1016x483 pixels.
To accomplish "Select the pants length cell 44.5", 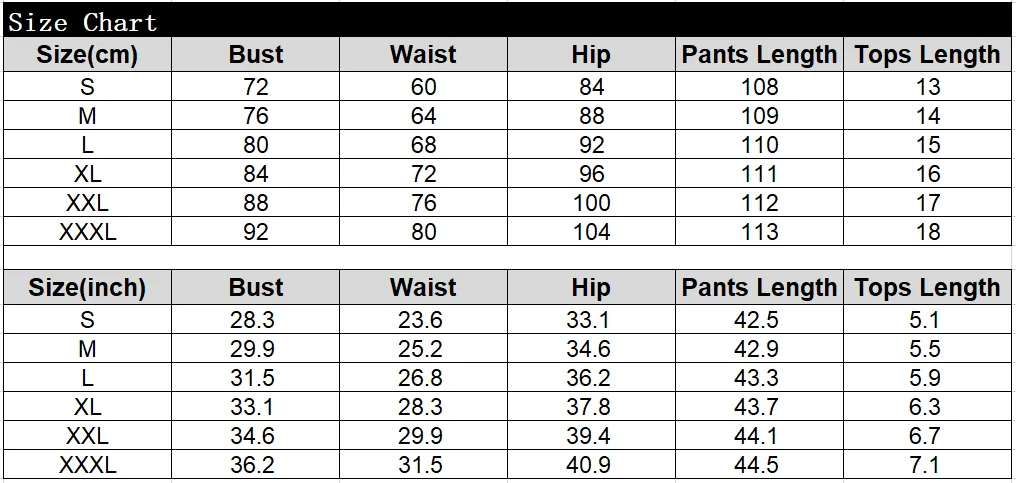I will 759,465.
